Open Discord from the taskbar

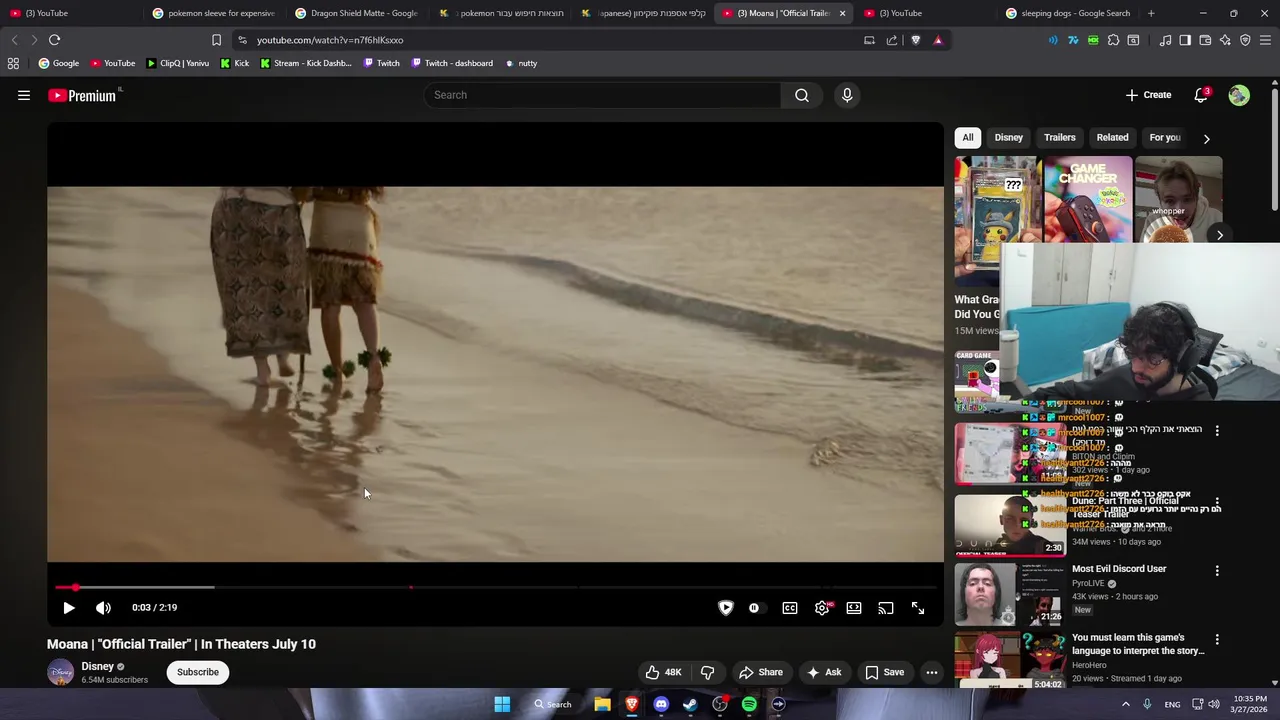pyautogui.click(x=661, y=704)
